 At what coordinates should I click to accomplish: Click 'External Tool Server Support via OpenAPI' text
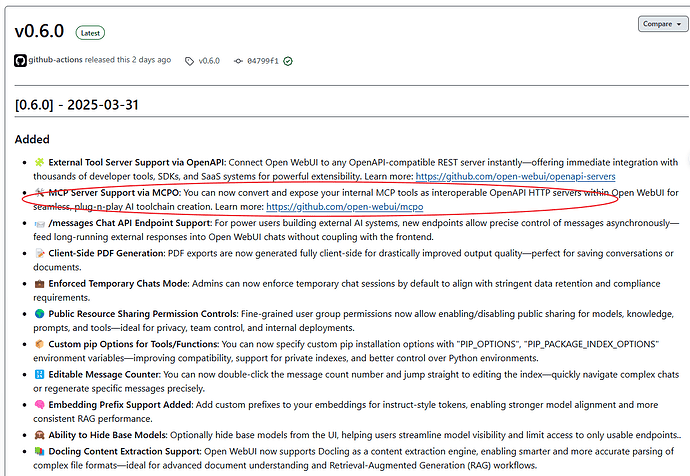[x=137, y=162]
